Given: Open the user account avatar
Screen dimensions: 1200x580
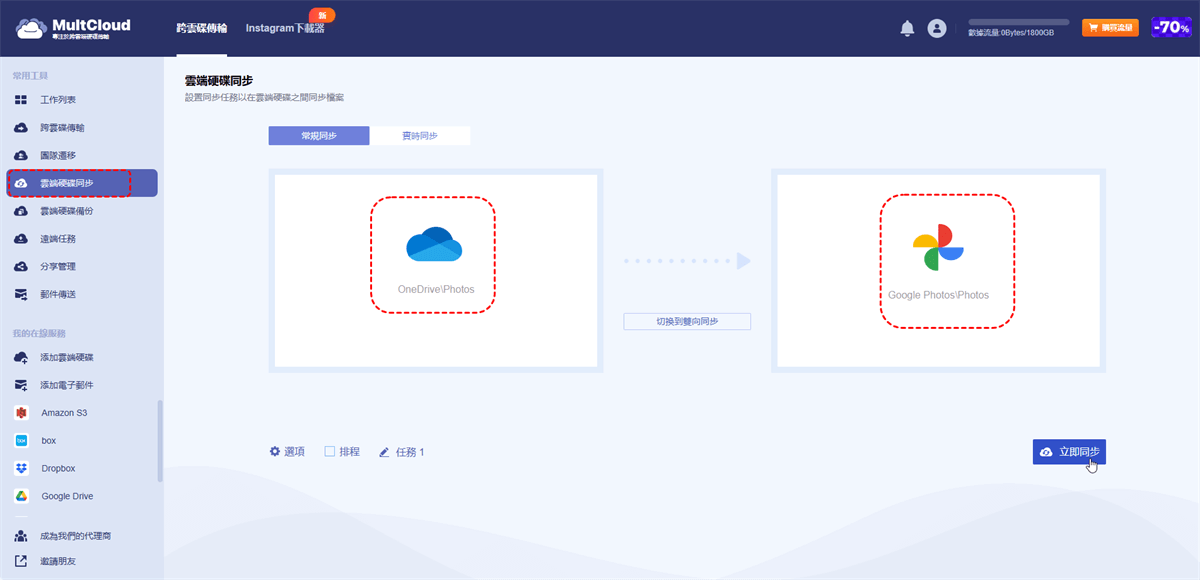Looking at the screenshot, I should tap(937, 29).
